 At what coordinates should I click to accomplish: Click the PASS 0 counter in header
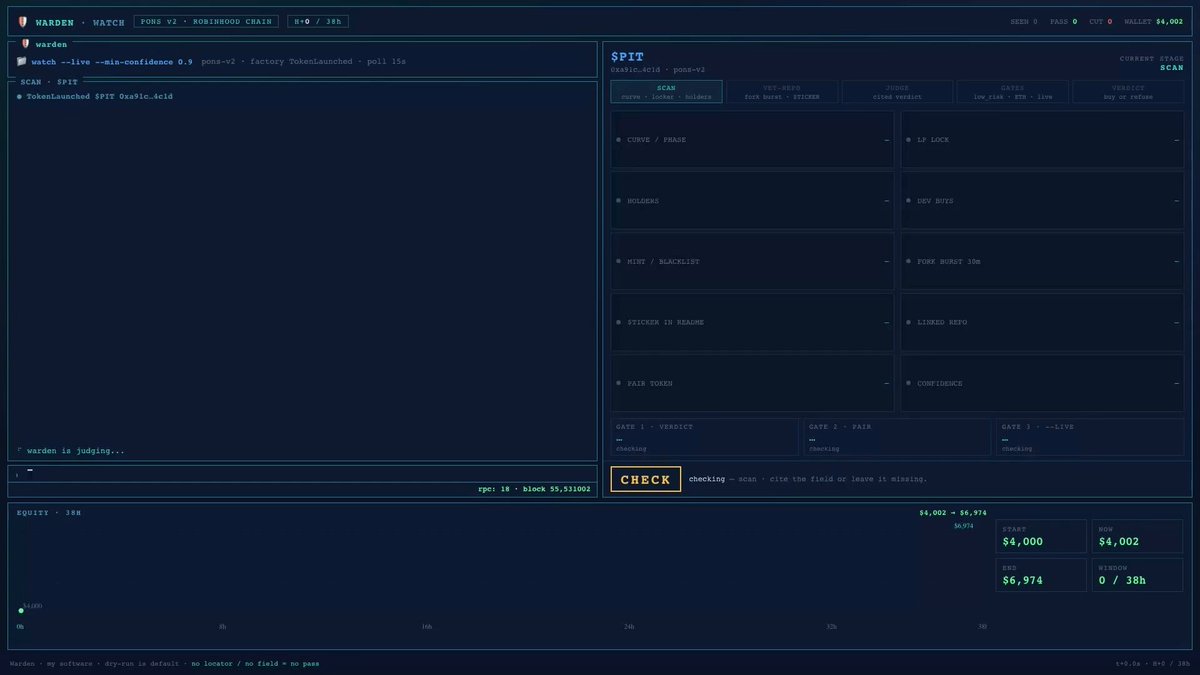pos(1064,21)
